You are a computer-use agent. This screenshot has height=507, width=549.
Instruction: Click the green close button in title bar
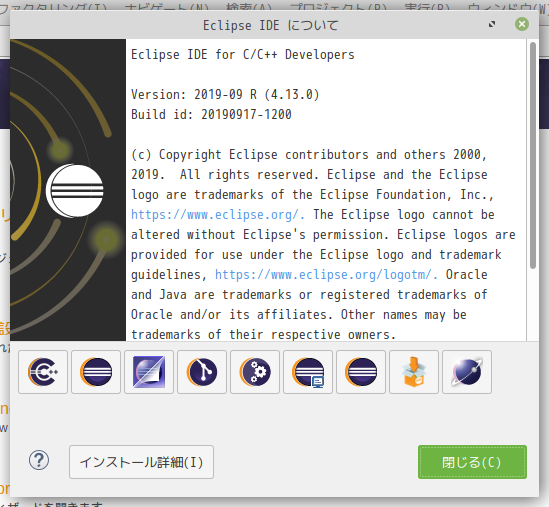point(522,24)
